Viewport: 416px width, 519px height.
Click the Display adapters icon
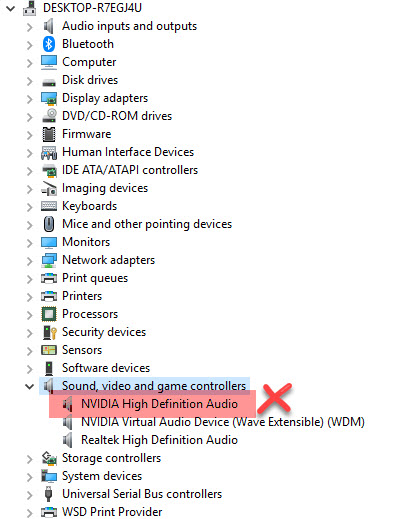pyautogui.click(x=49, y=98)
